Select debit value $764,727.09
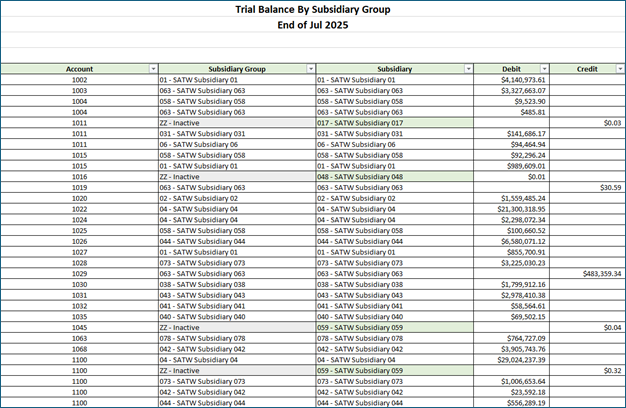626x408 pixels. click(511, 339)
